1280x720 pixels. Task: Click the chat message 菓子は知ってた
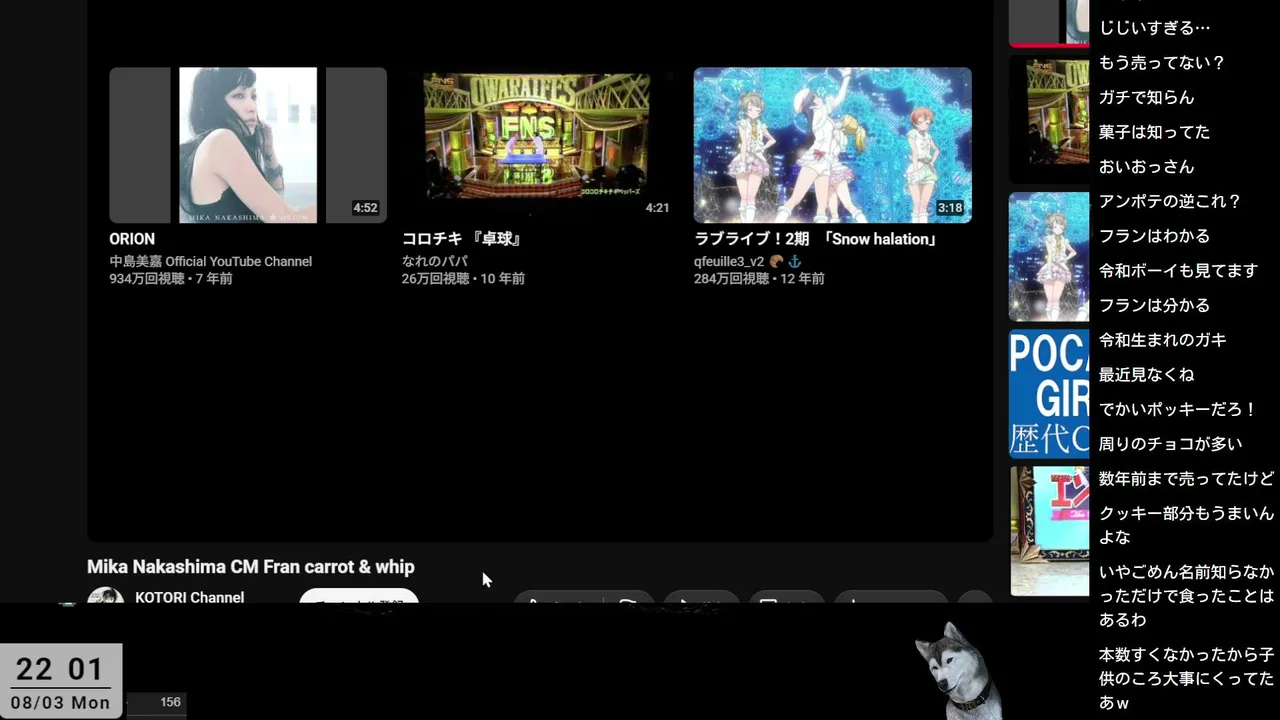point(1154,132)
